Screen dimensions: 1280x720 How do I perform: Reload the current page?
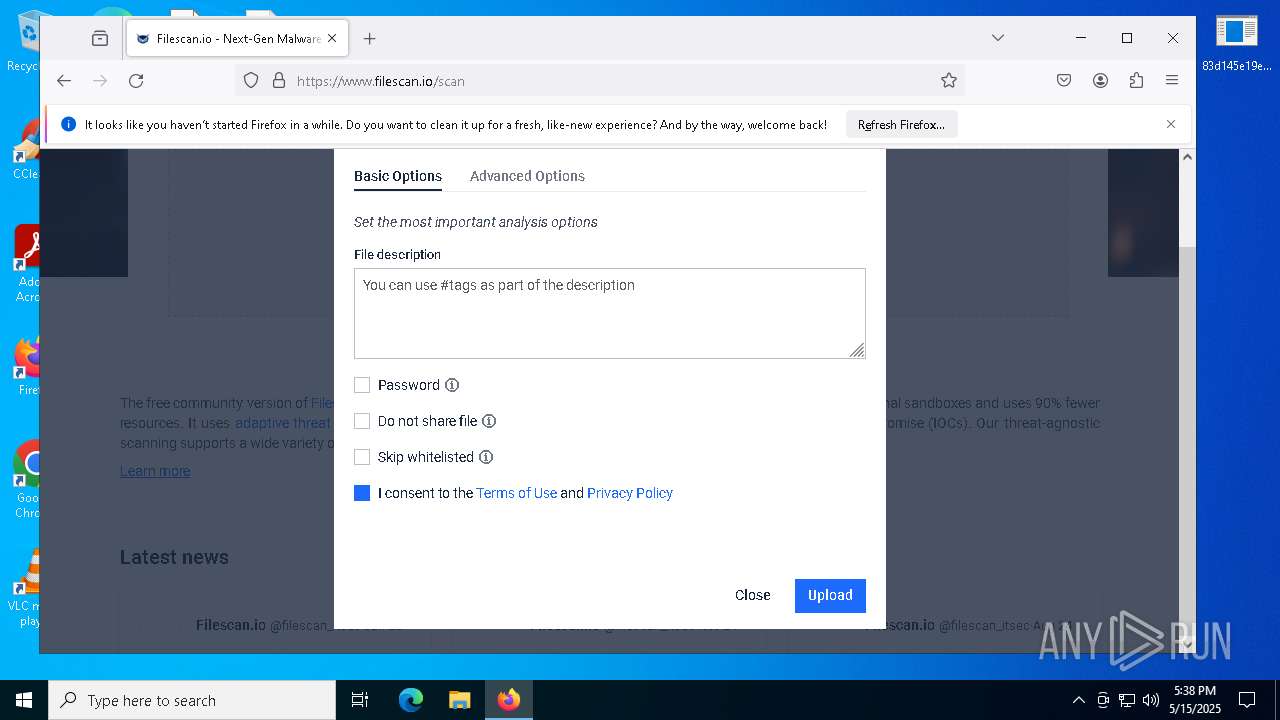[x=136, y=81]
